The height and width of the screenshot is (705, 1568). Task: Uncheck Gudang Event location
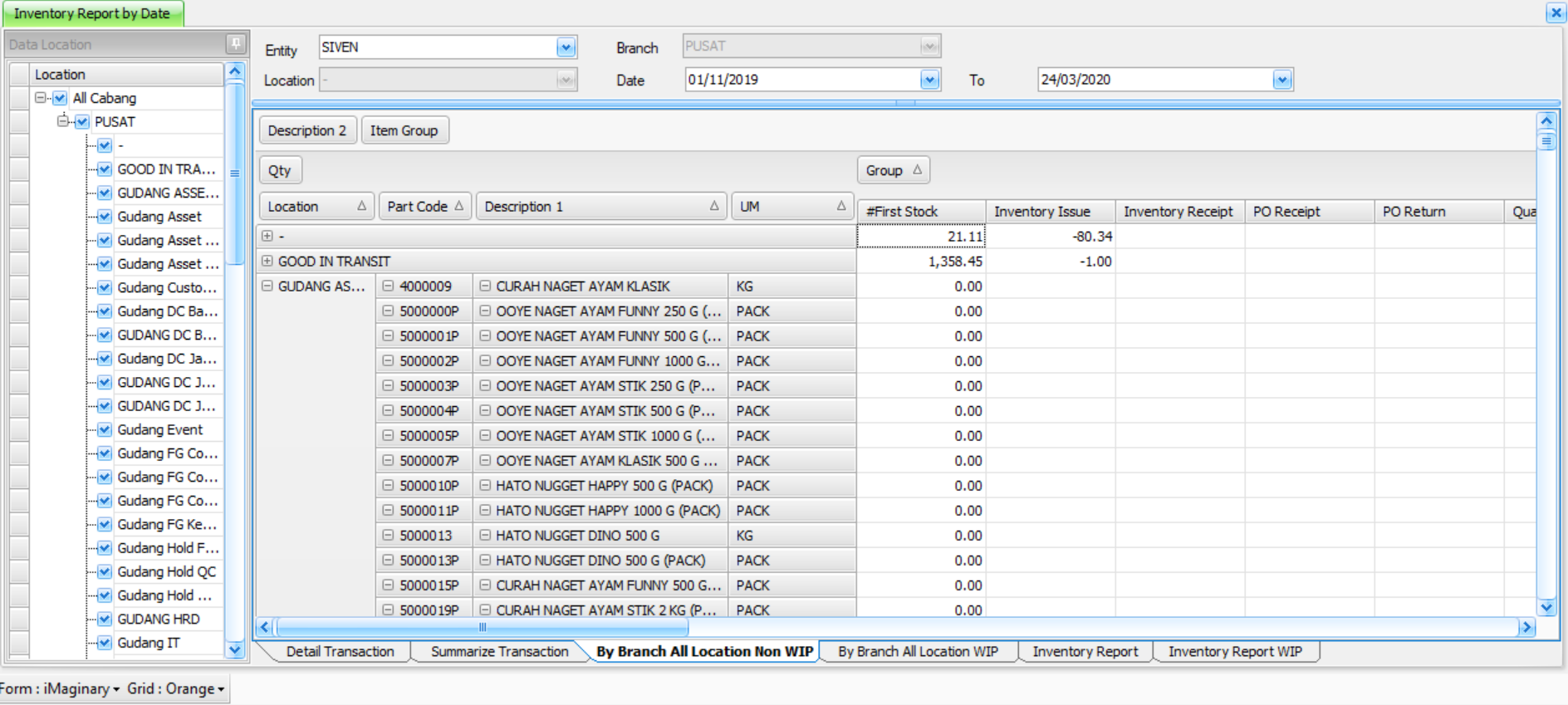[x=105, y=430]
